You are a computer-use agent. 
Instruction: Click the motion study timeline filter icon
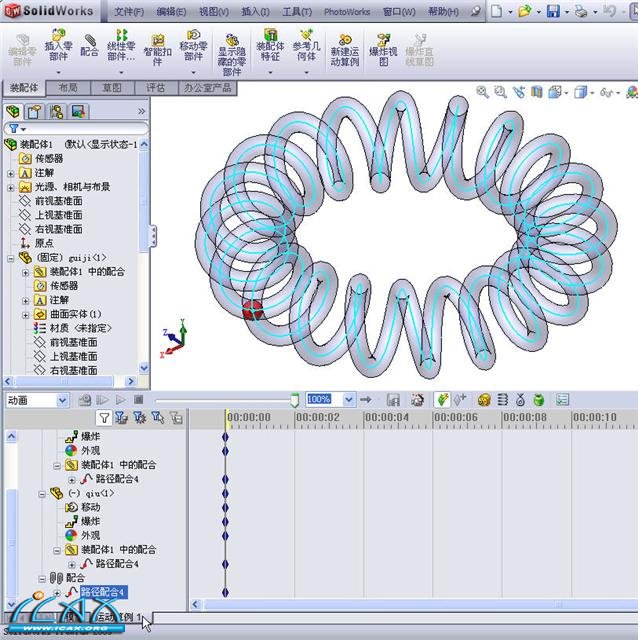[103, 418]
